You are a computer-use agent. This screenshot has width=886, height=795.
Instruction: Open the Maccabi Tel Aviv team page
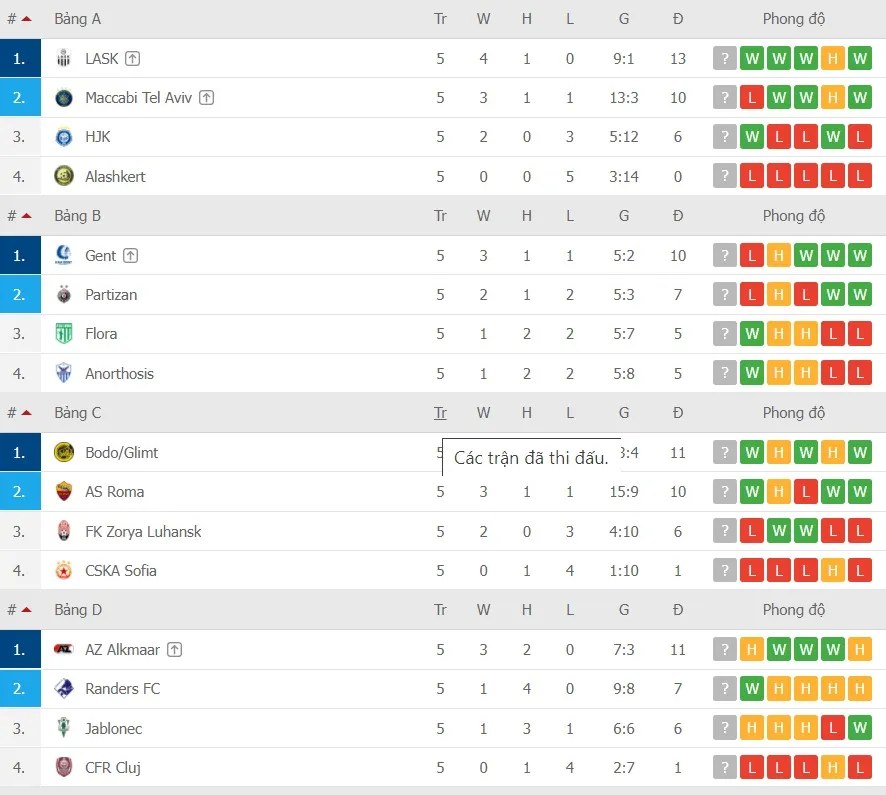click(140, 97)
